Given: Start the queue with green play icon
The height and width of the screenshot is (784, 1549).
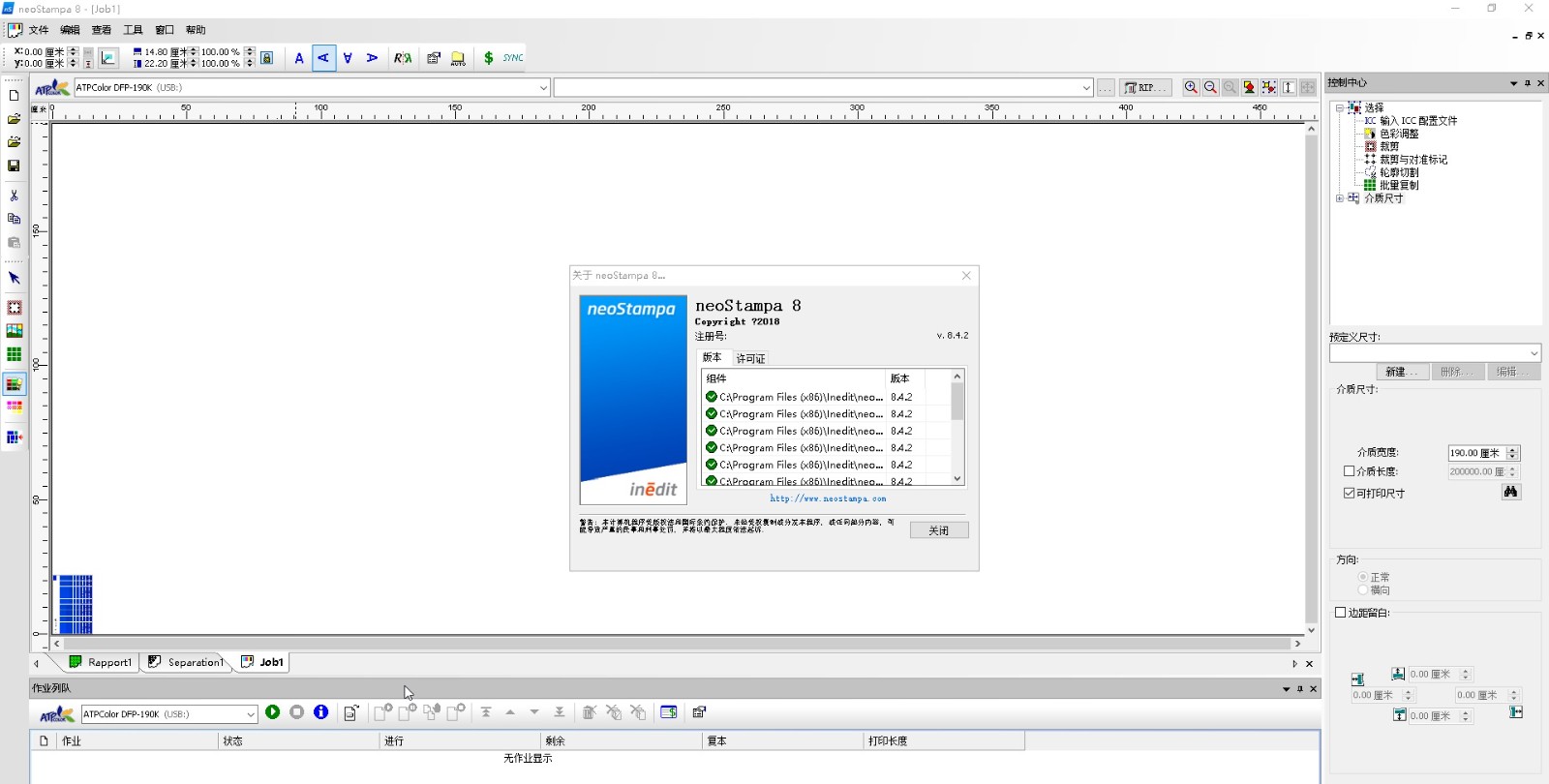Looking at the screenshot, I should [273, 712].
